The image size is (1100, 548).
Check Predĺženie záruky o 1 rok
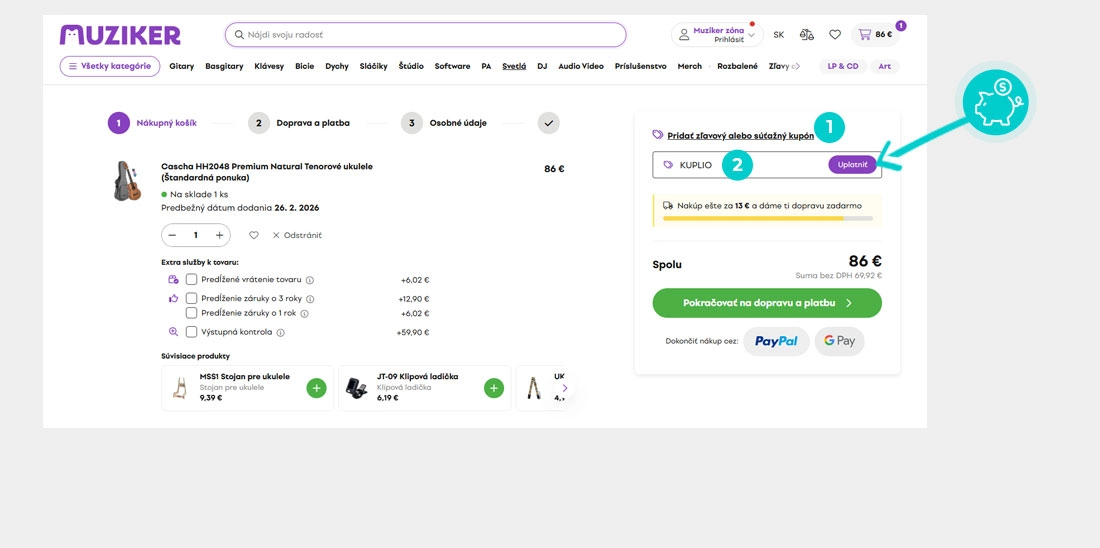(192, 313)
